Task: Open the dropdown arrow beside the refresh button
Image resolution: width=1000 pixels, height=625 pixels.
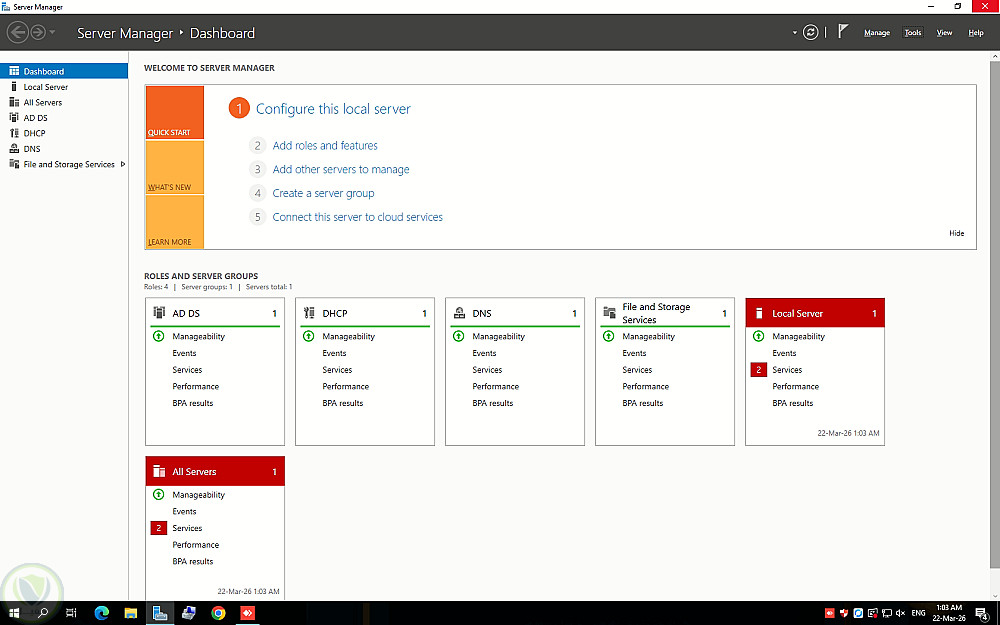Action: point(795,33)
